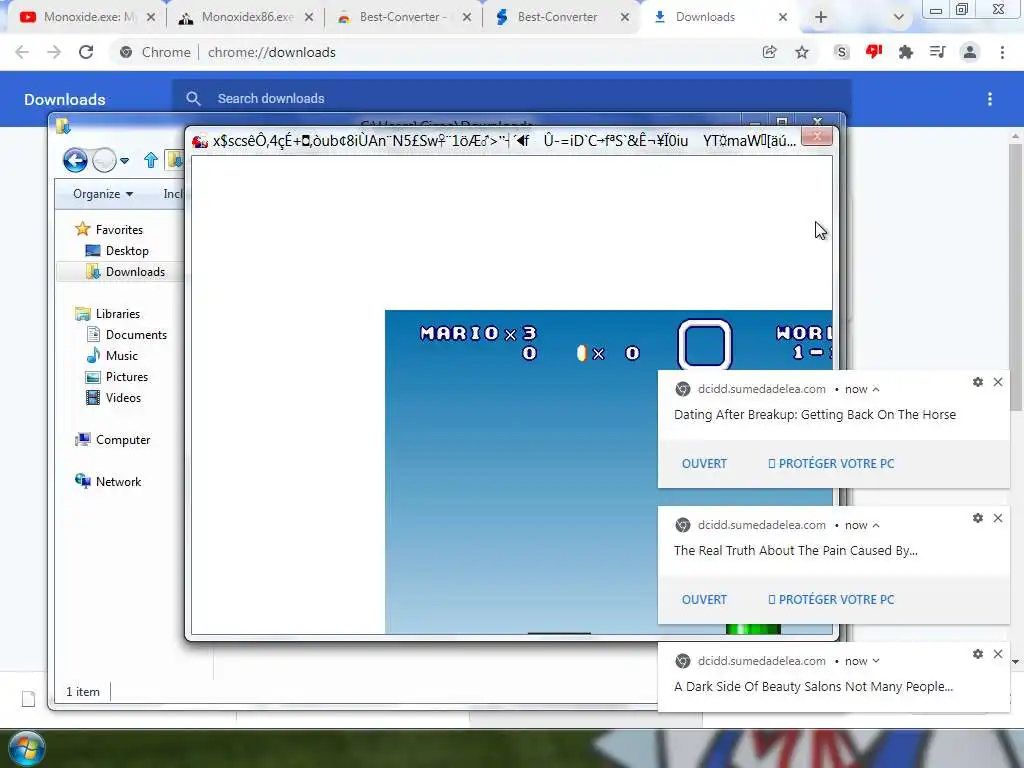Bookmark this page with the star

tap(802, 52)
